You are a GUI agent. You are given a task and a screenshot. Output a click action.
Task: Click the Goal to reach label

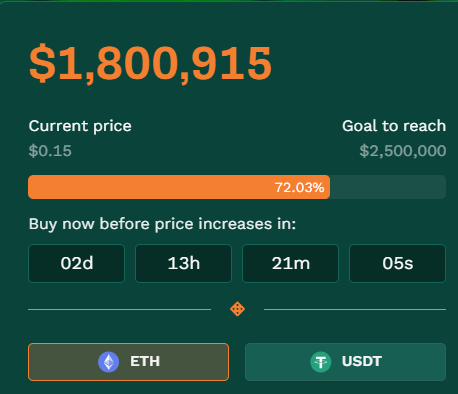click(394, 126)
